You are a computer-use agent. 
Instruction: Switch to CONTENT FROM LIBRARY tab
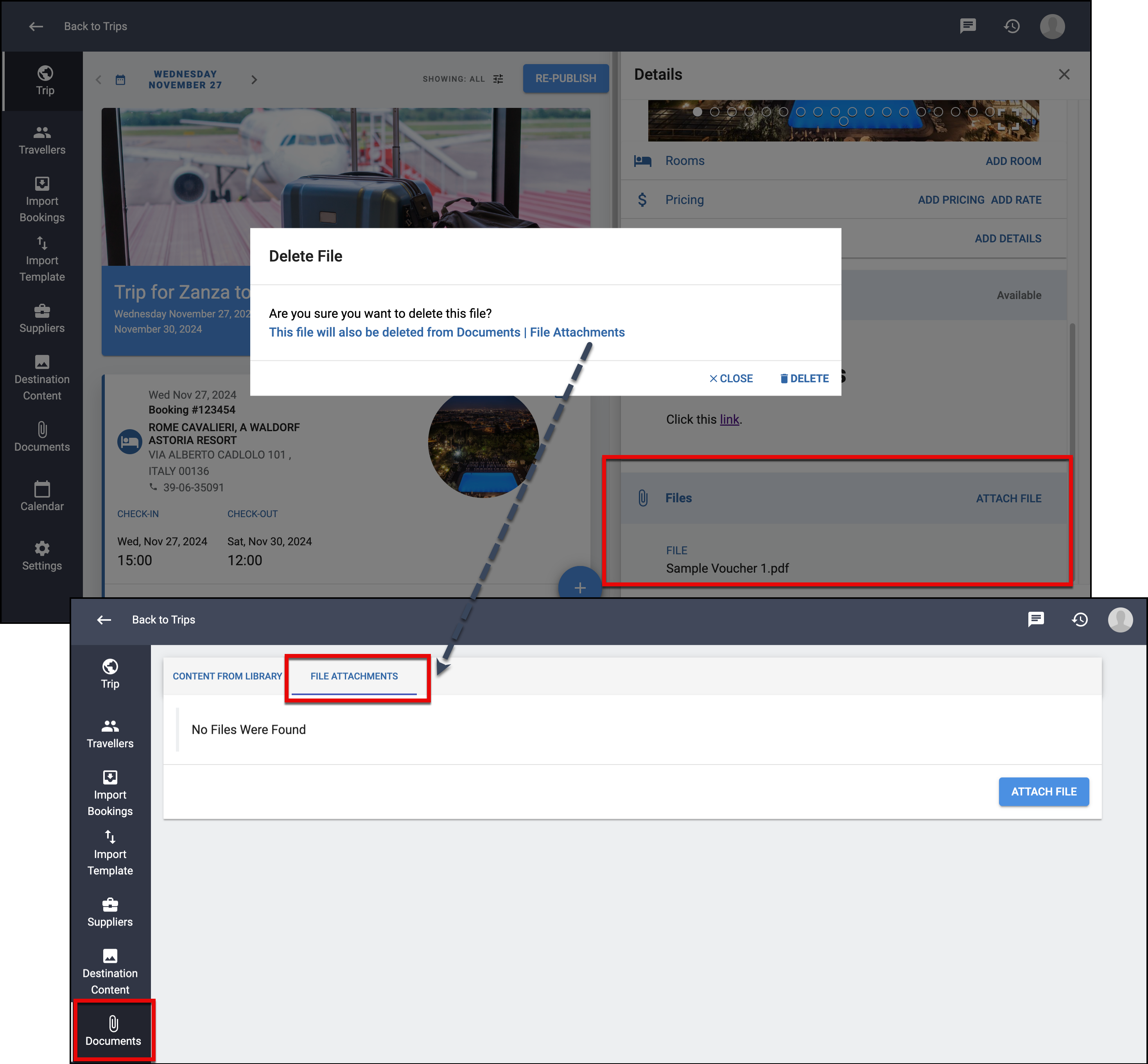(227, 676)
